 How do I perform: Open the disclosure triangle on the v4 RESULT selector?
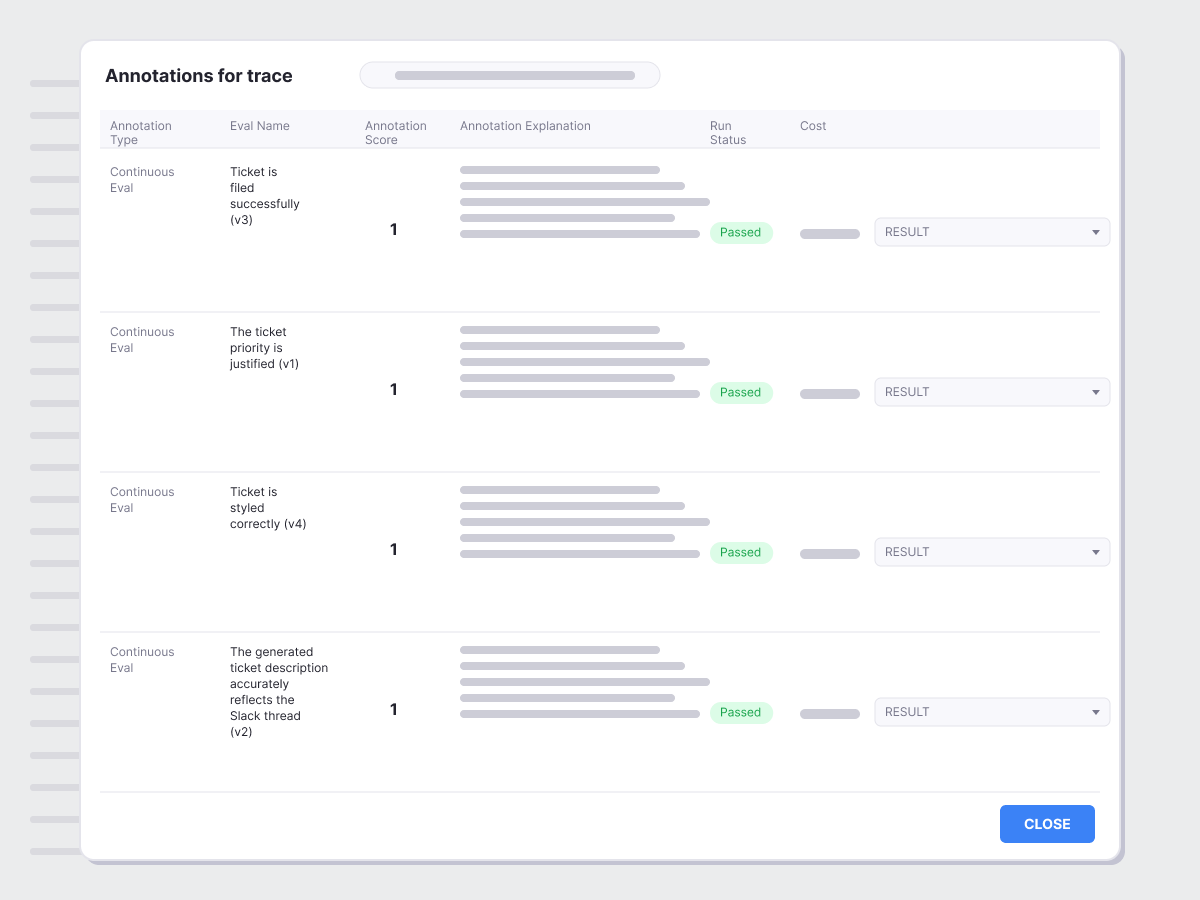1097,552
